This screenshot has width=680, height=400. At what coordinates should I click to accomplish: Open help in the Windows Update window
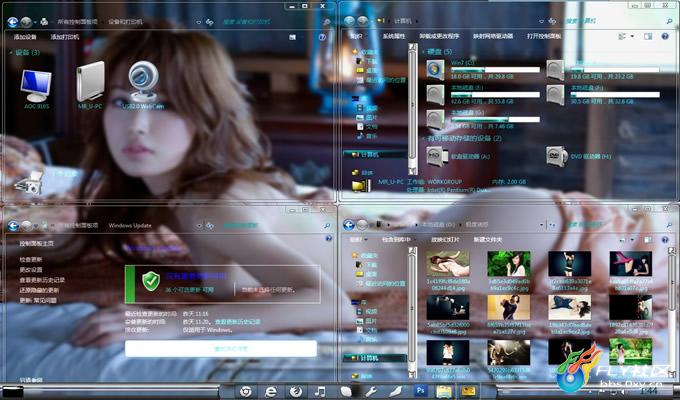click(328, 239)
